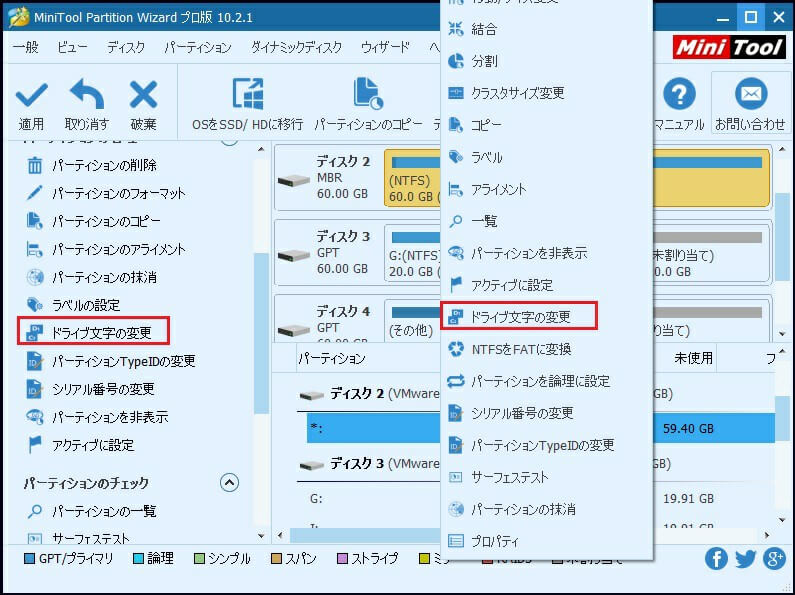The image size is (795, 595).
Task: Select Copy Partition (パーティションのコピー) in sidebar
Action: pos(93,221)
